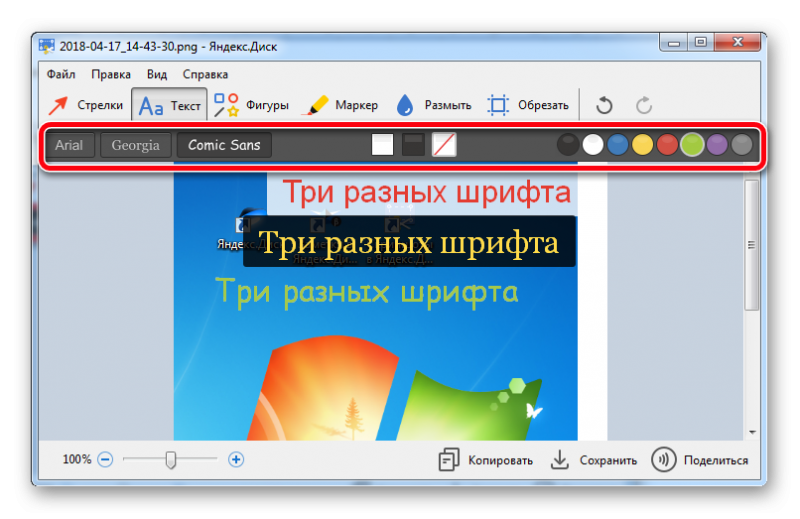Choose the Georgia font
Image resolution: width=800 pixels, height=519 pixels.
click(x=136, y=145)
